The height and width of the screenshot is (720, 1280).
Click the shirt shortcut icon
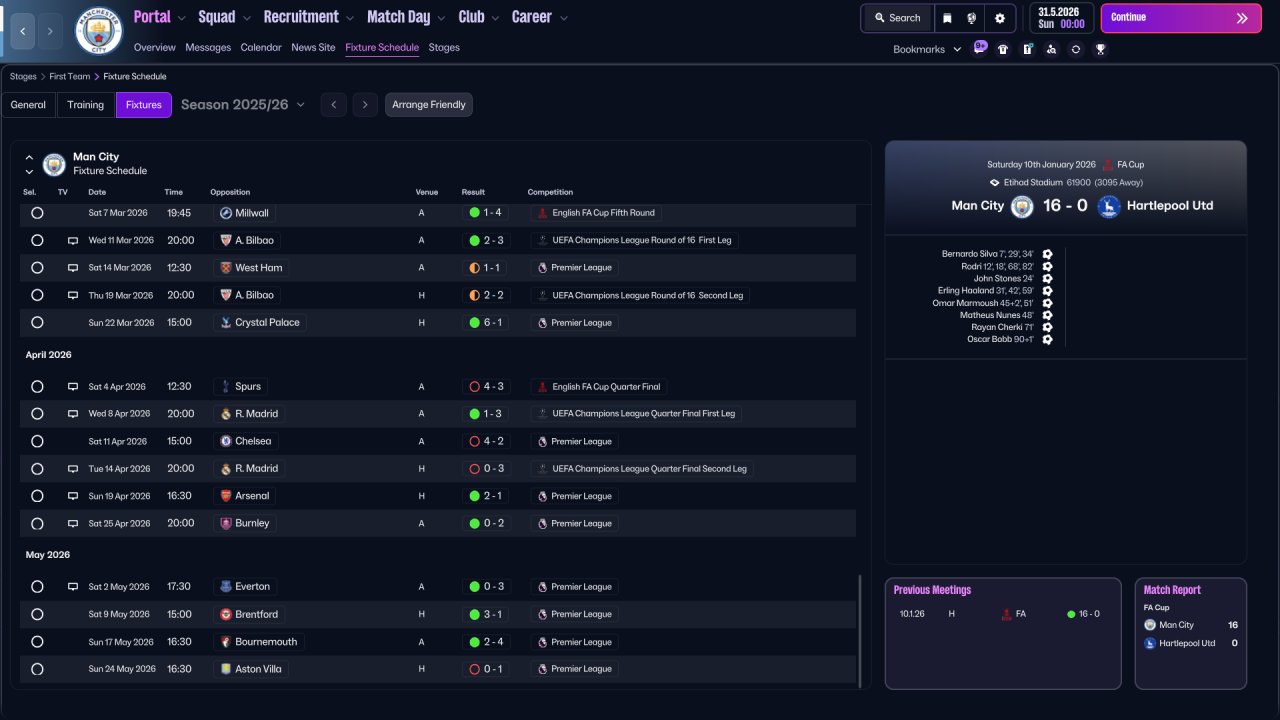coord(1003,49)
